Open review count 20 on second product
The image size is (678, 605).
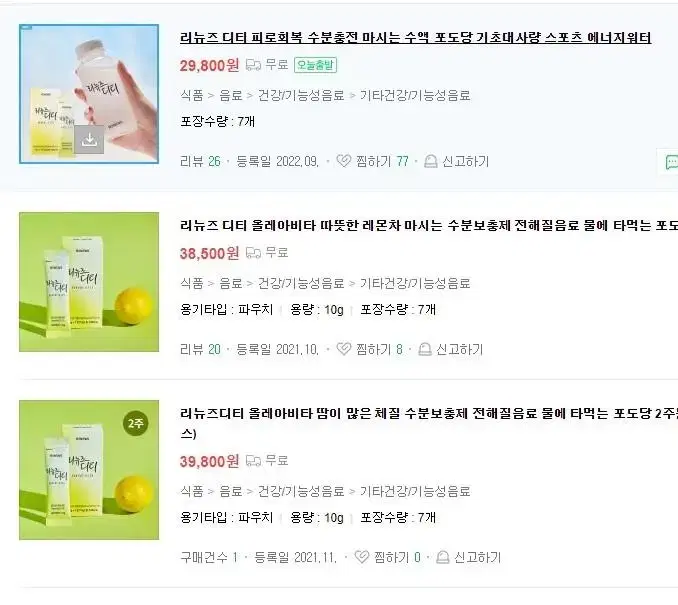click(x=214, y=349)
